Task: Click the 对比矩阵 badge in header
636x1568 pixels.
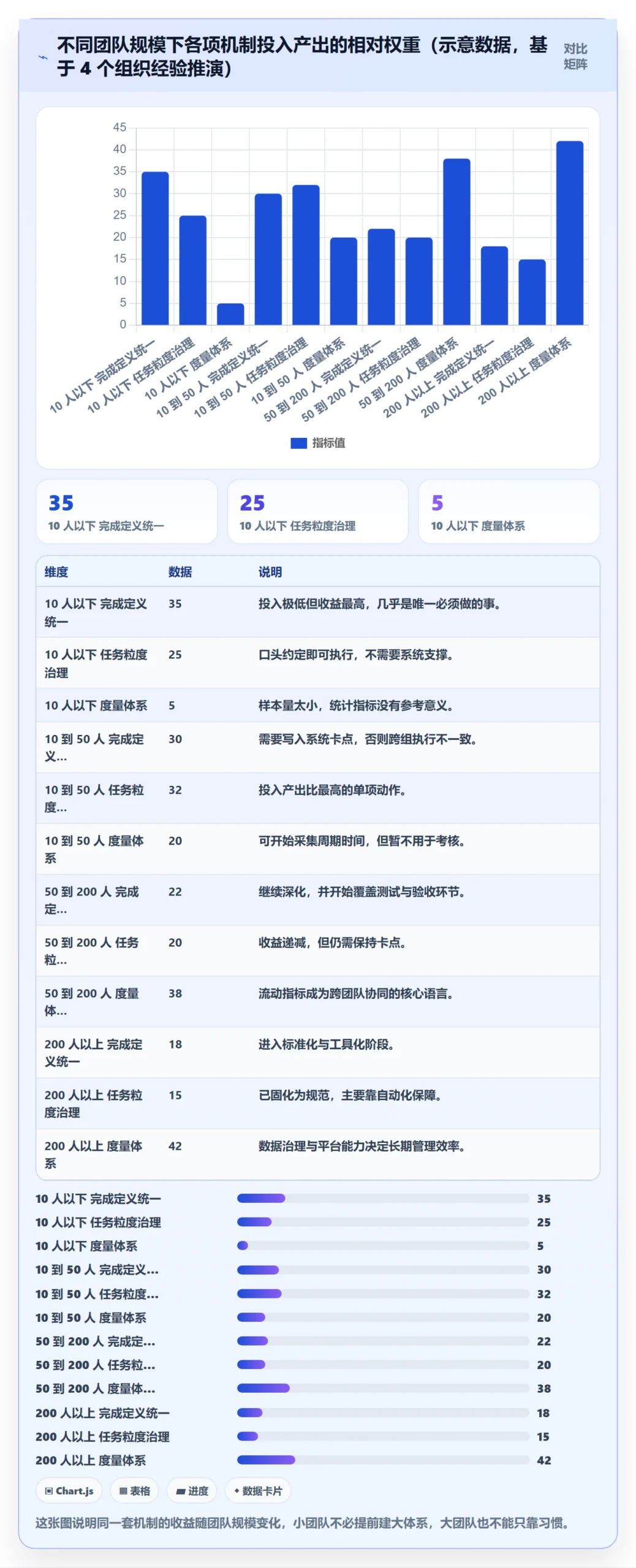Action: (x=575, y=56)
